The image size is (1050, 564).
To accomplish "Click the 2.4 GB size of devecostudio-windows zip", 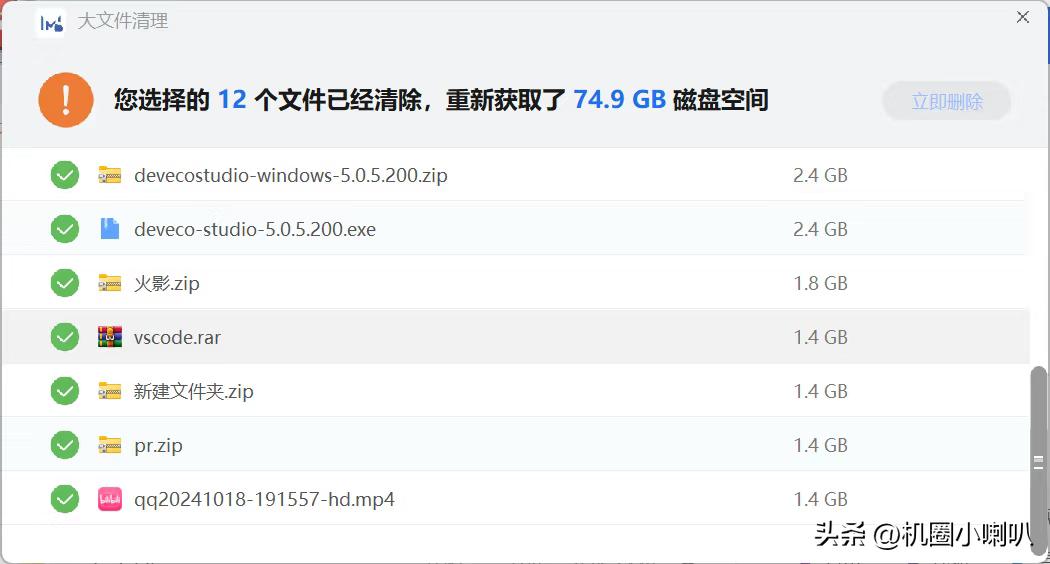I will [820, 175].
